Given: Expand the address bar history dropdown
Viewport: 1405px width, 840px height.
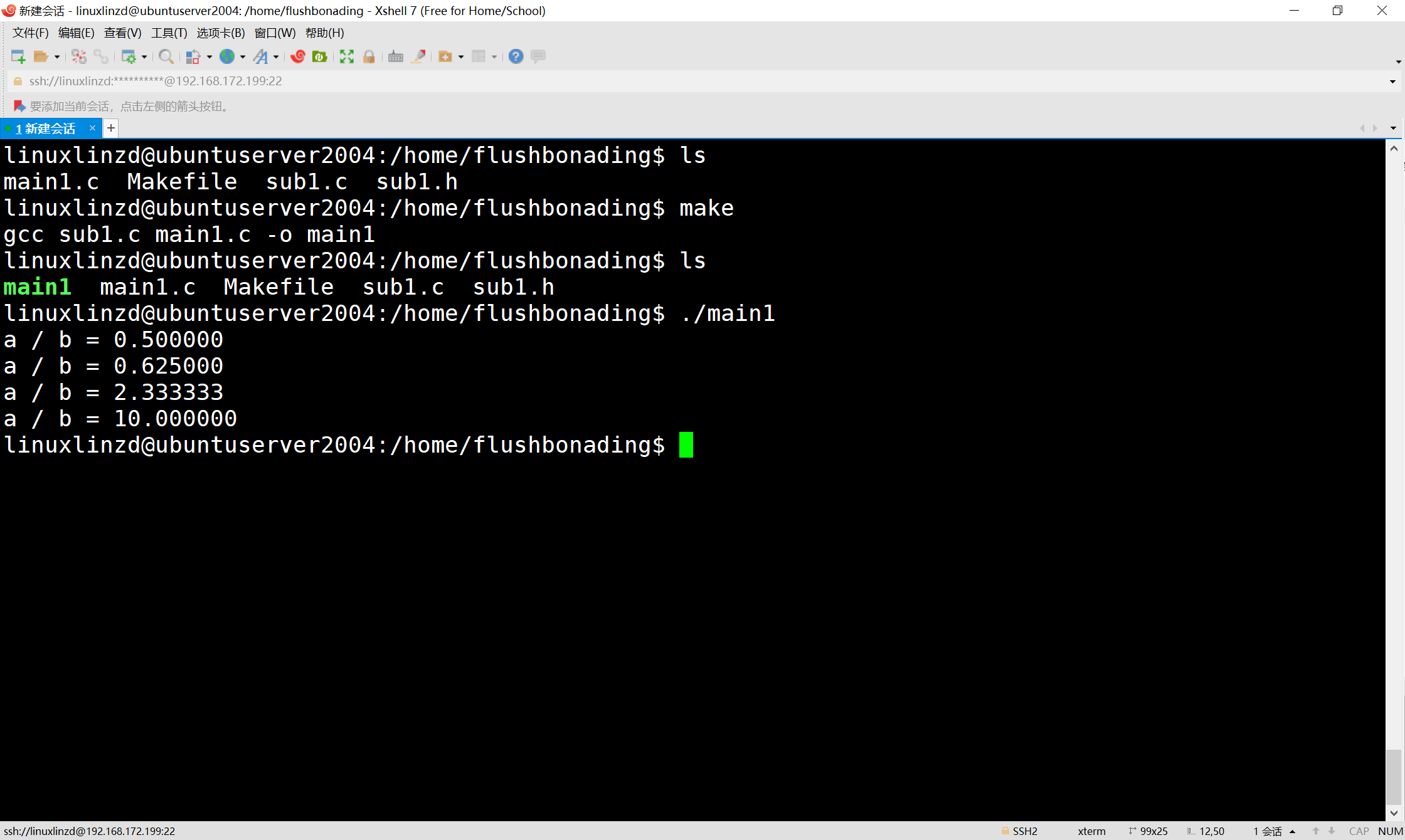Looking at the screenshot, I should [1392, 81].
